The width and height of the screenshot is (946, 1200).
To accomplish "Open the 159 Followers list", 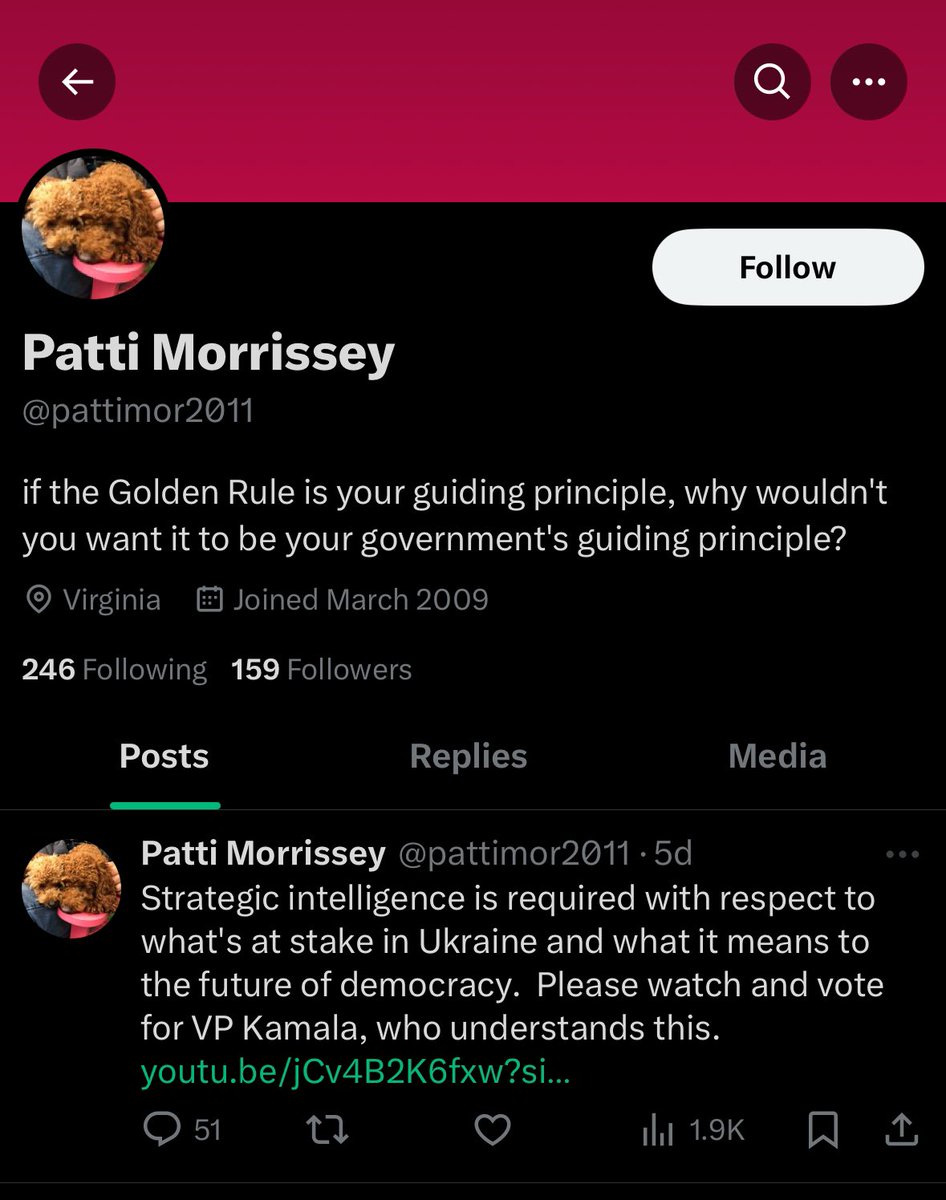I will coord(321,669).
